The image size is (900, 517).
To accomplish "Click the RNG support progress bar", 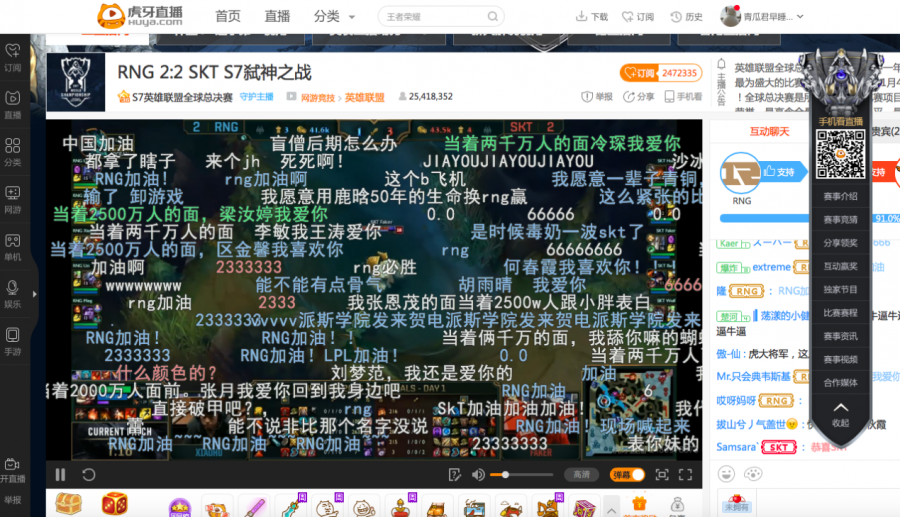I will click(765, 218).
